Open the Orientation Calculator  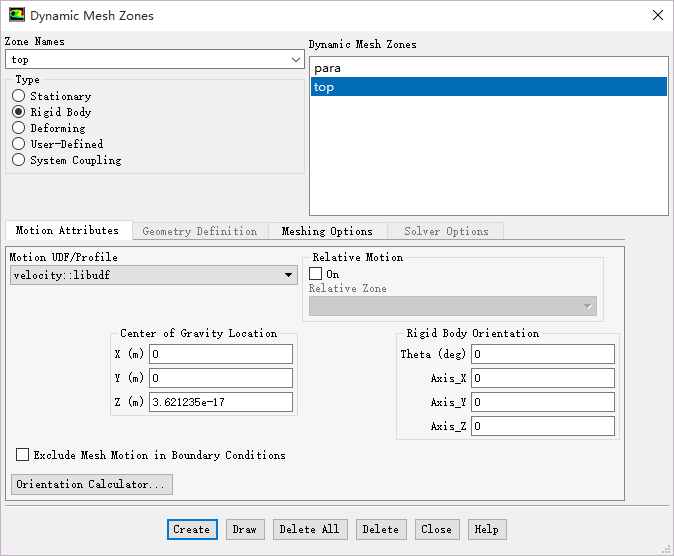coord(92,484)
